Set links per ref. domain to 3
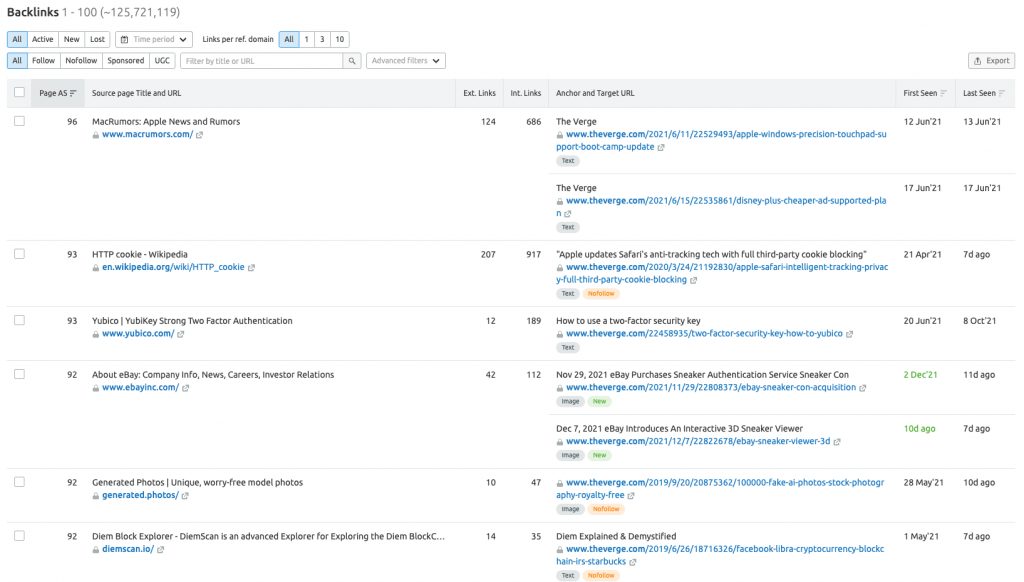This screenshot has height=582, width=1024. click(x=322, y=39)
